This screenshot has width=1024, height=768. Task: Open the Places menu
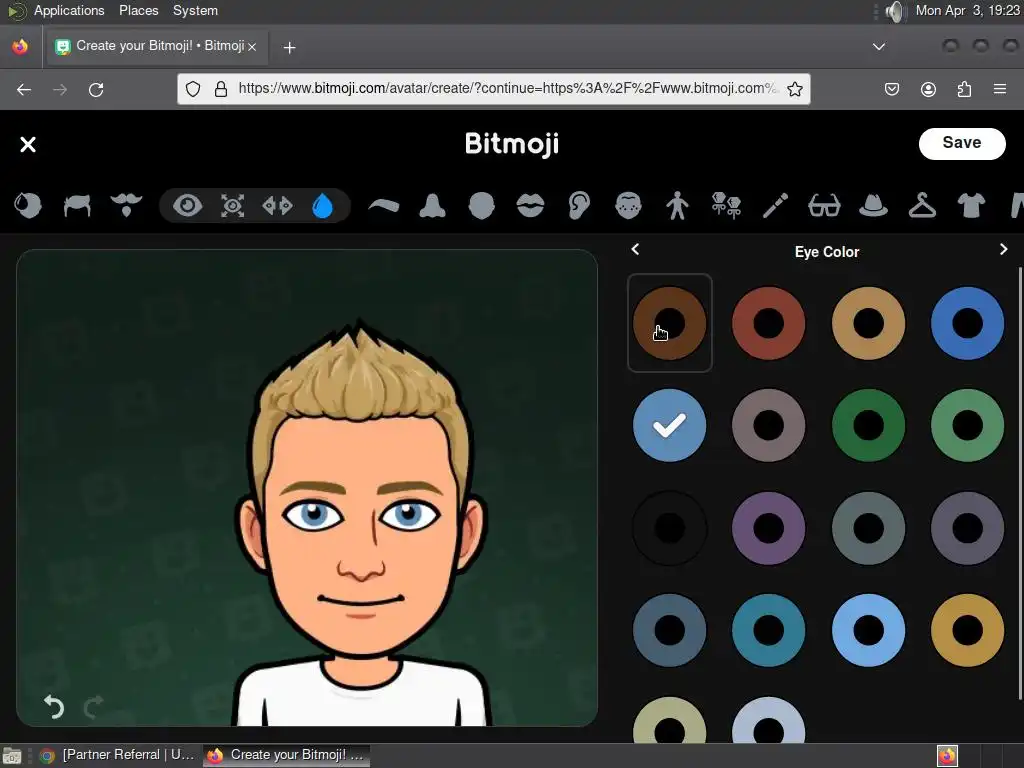[x=138, y=10]
